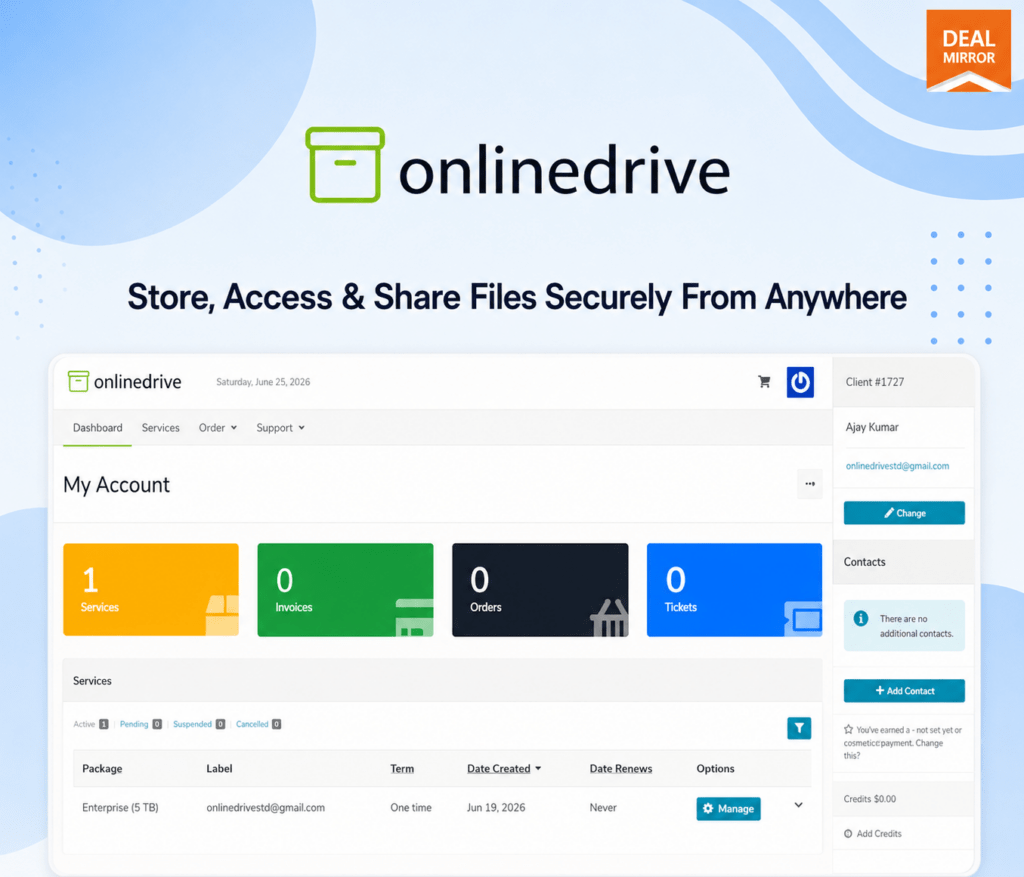Screen dimensions: 1024x877
Task: Filter services by Suspended status
Action: [199, 724]
